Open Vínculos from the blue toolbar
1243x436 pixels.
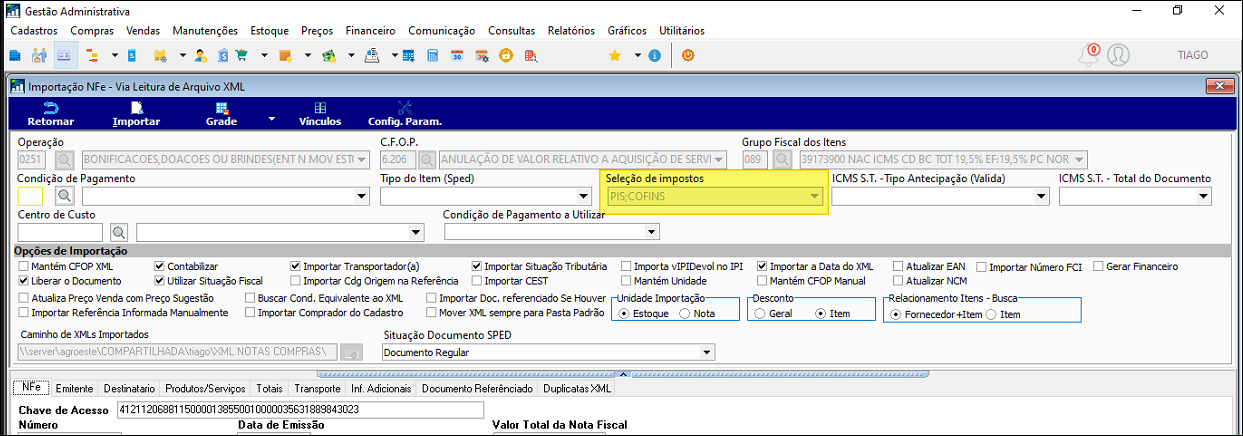click(320, 113)
